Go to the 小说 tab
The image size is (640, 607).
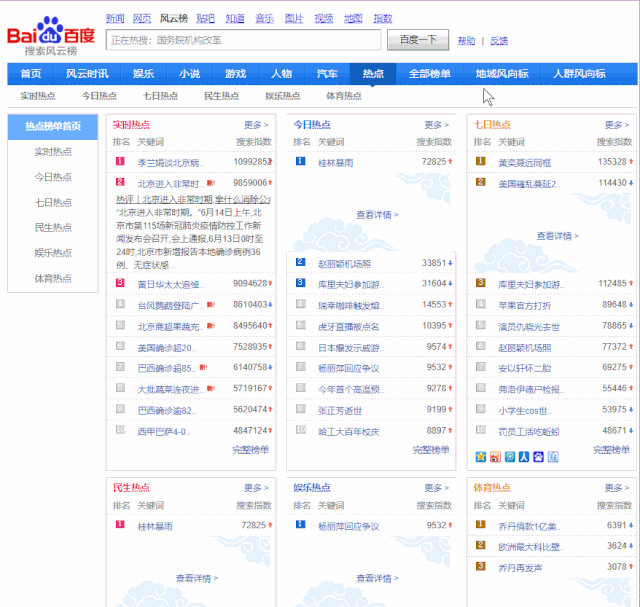[x=189, y=74]
